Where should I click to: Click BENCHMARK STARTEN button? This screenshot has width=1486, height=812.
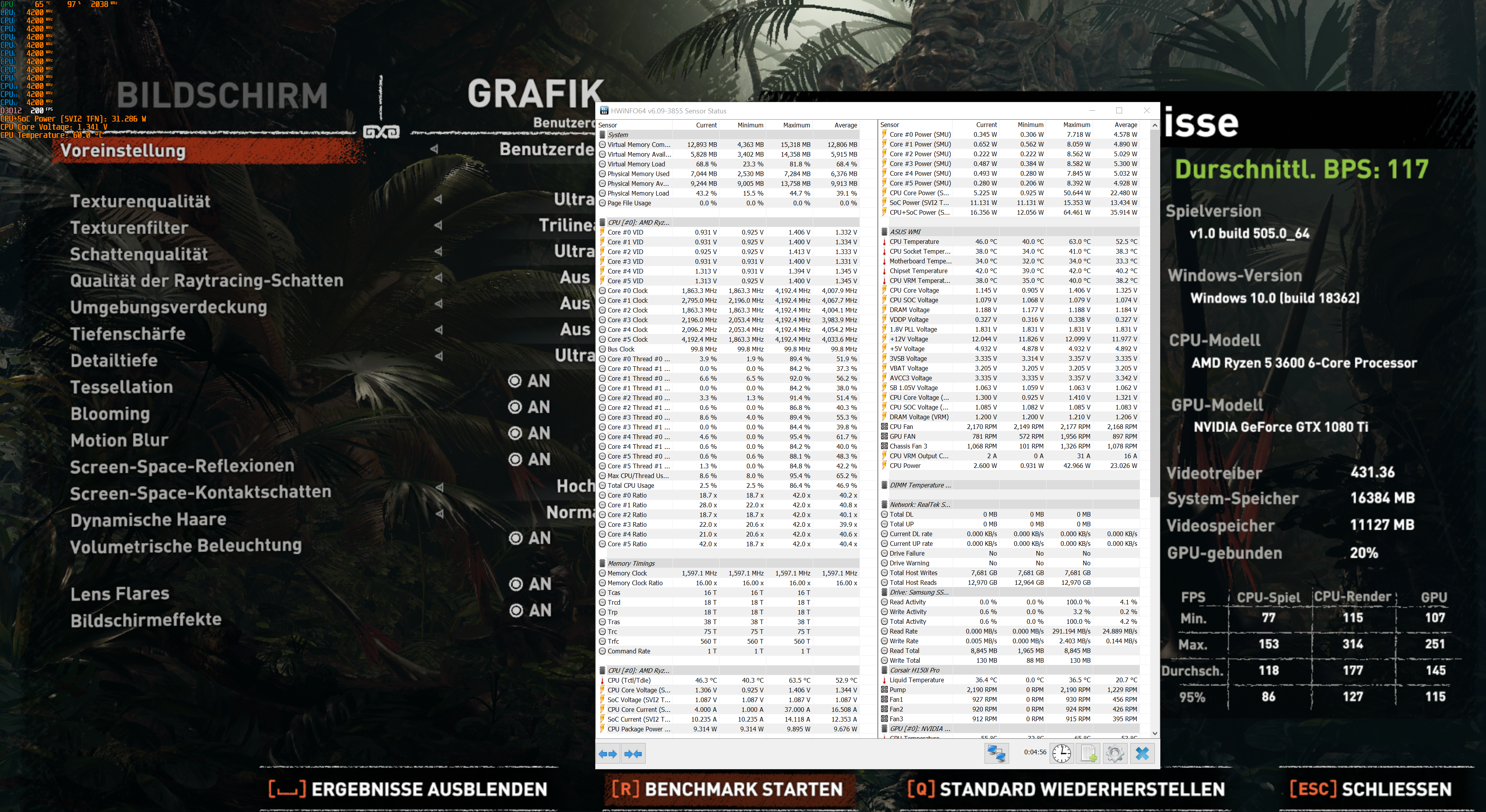[x=727, y=789]
